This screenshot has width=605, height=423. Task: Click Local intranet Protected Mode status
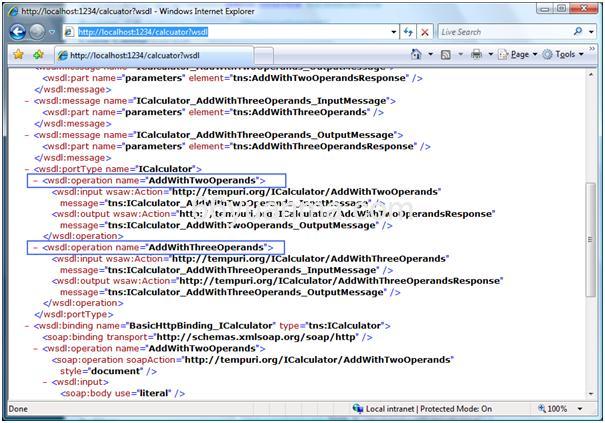pyautogui.click(x=430, y=409)
